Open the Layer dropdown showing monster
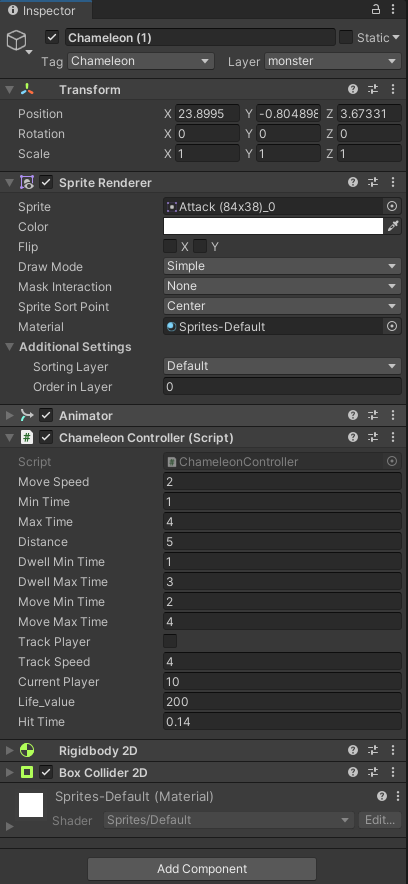 point(332,61)
